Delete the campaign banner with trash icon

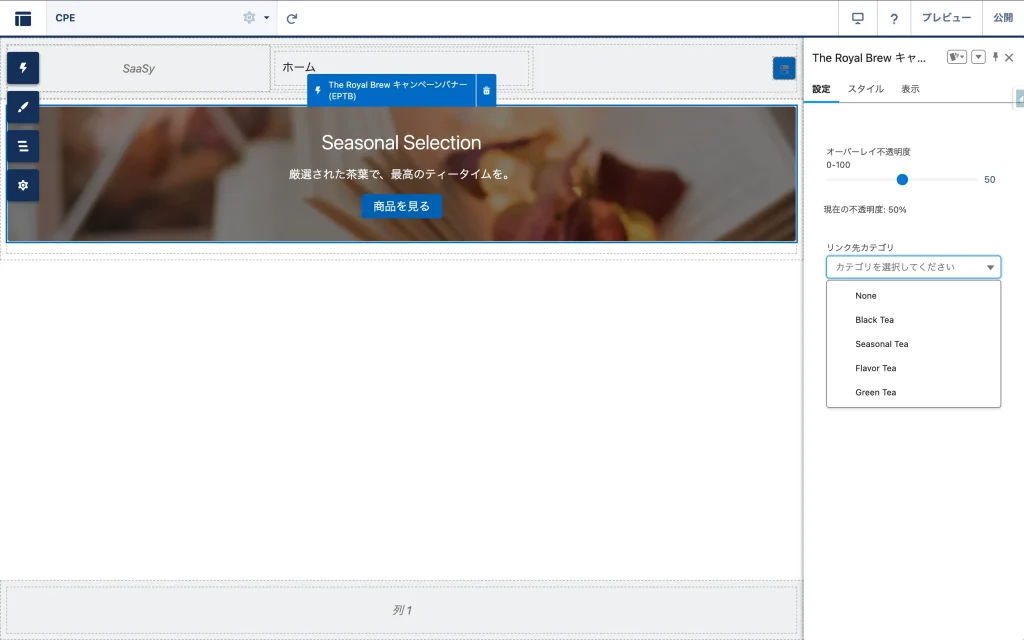point(486,90)
